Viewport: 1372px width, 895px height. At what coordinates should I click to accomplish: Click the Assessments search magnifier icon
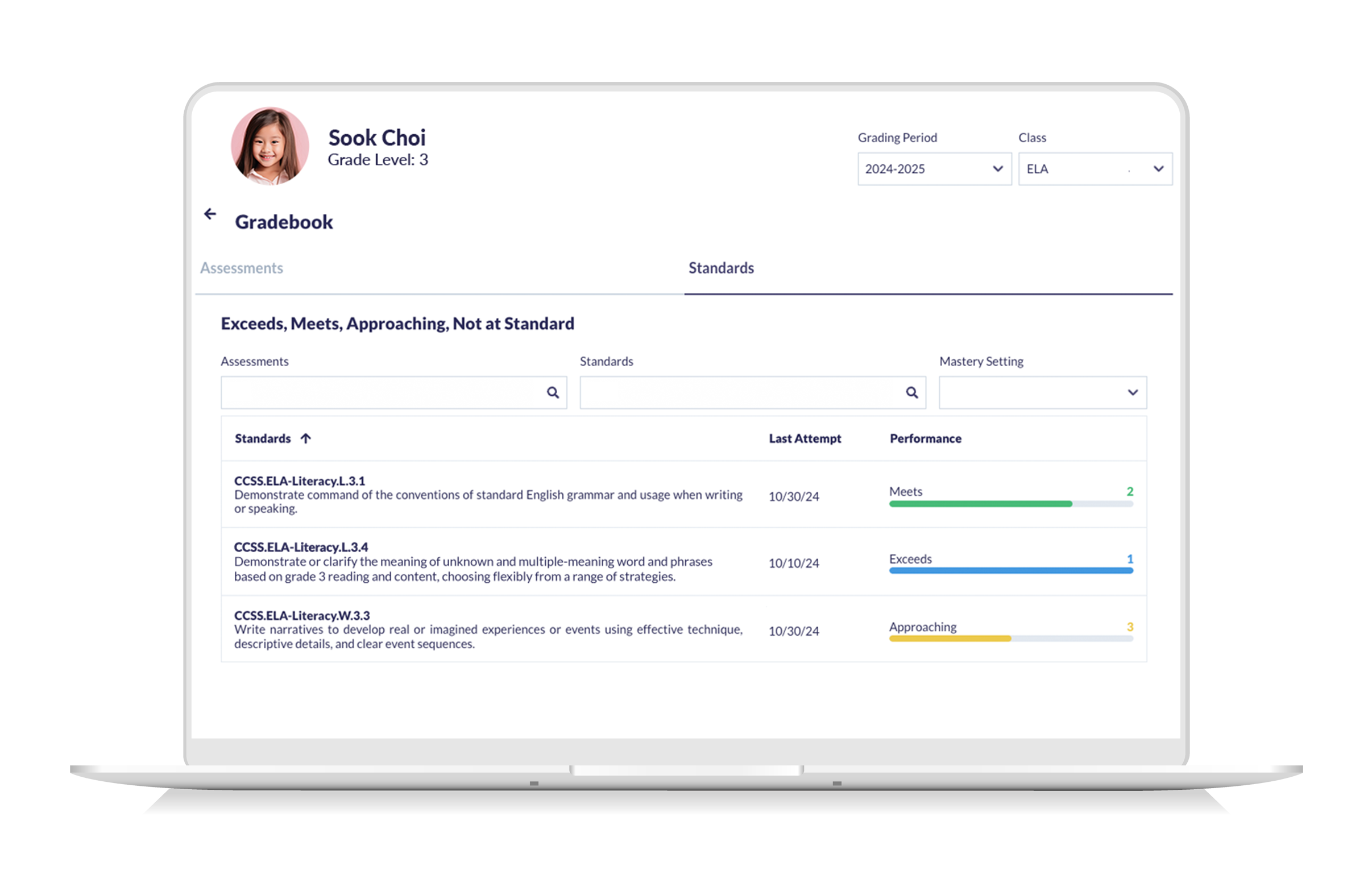click(x=552, y=393)
